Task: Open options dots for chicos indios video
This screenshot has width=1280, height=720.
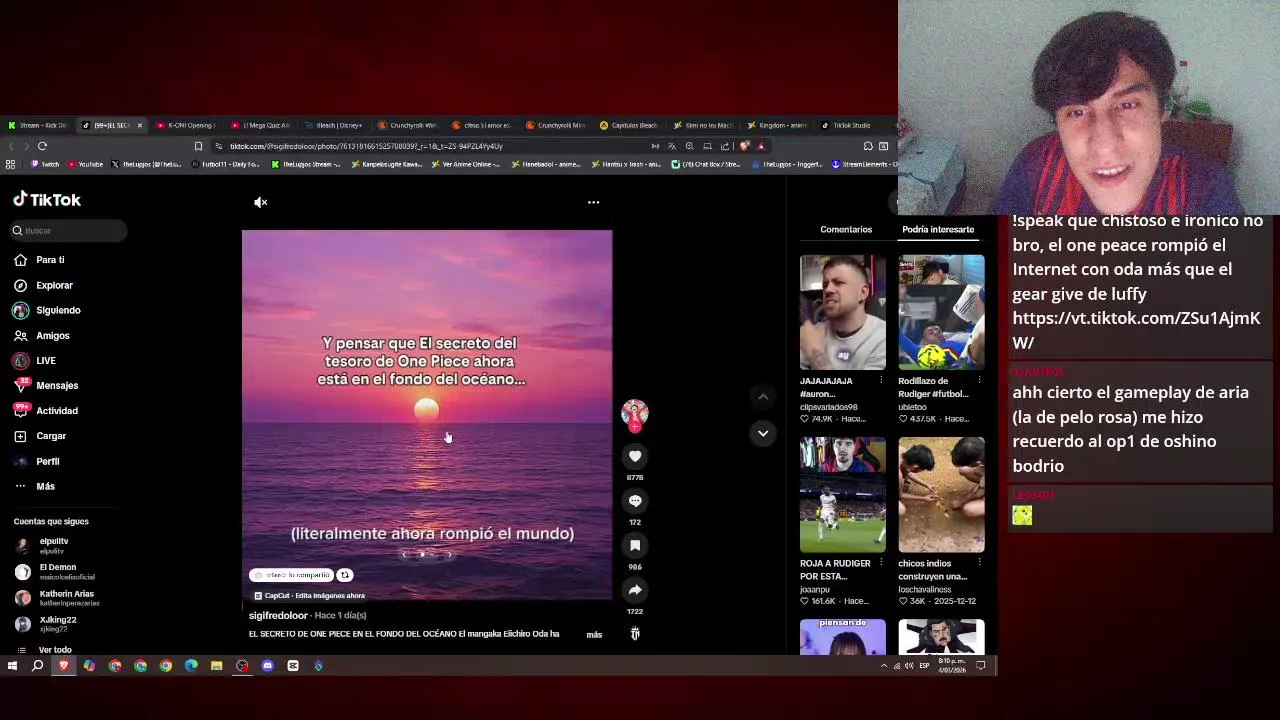Action: tap(979, 563)
